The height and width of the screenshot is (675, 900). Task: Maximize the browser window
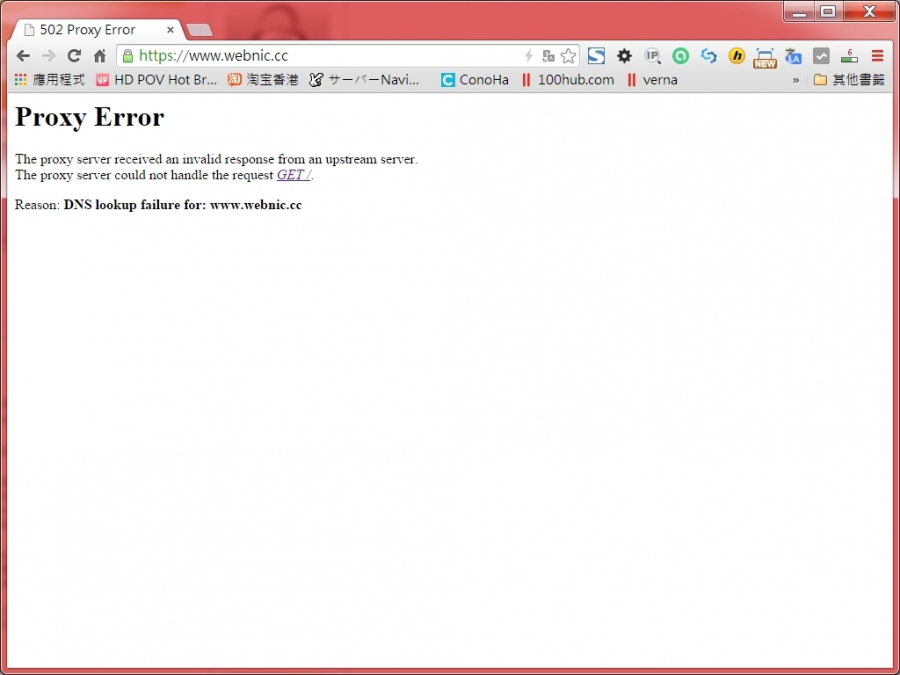pyautogui.click(x=828, y=11)
